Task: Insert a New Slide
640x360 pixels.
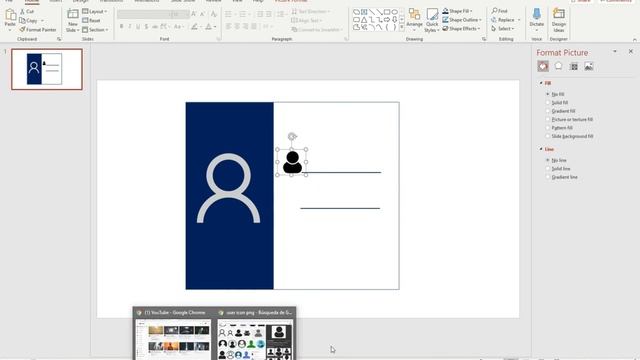Action: pyautogui.click(x=72, y=20)
